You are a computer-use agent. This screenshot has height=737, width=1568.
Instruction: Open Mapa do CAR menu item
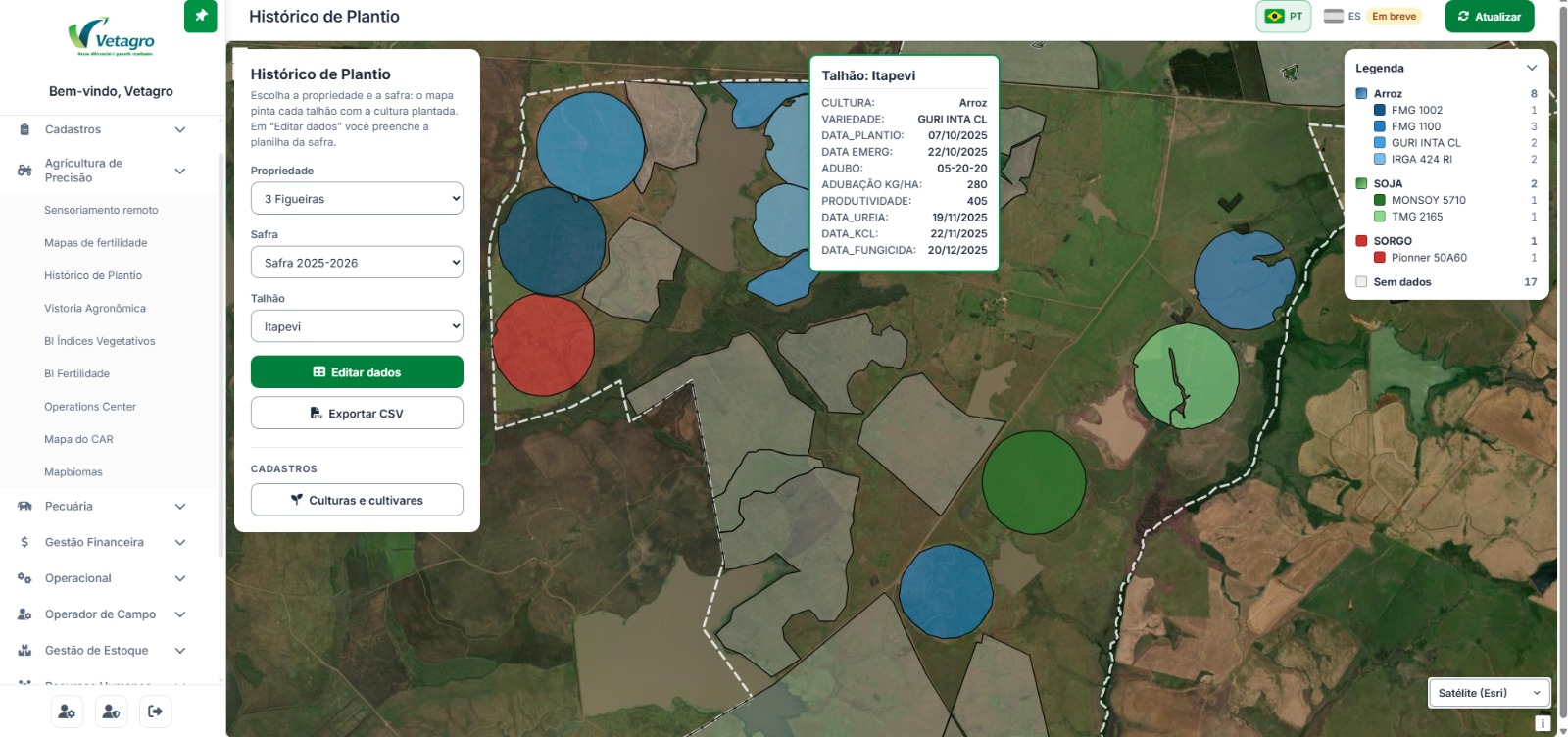click(78, 440)
